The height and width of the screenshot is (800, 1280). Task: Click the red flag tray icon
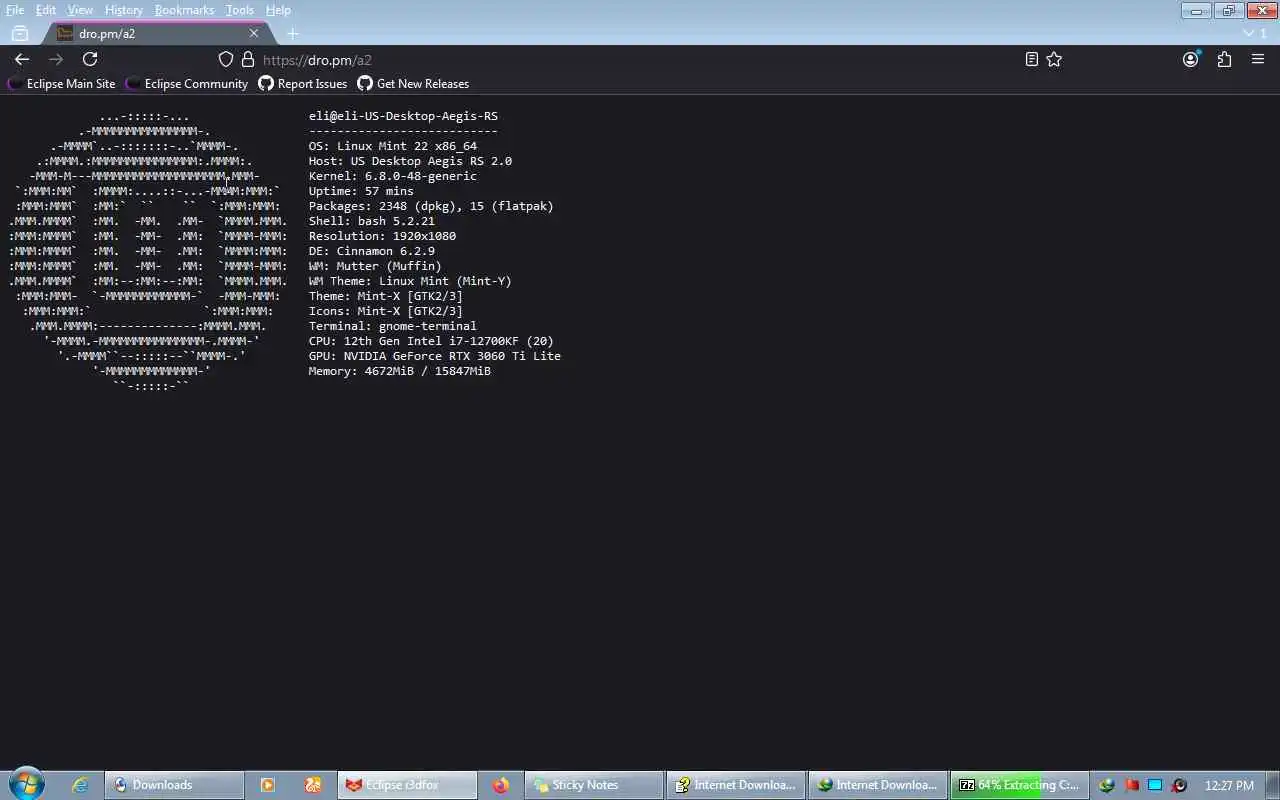point(1131,785)
